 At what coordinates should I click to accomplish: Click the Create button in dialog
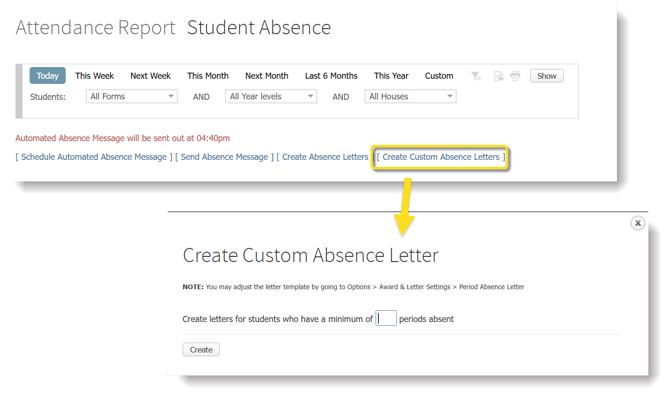(201, 350)
